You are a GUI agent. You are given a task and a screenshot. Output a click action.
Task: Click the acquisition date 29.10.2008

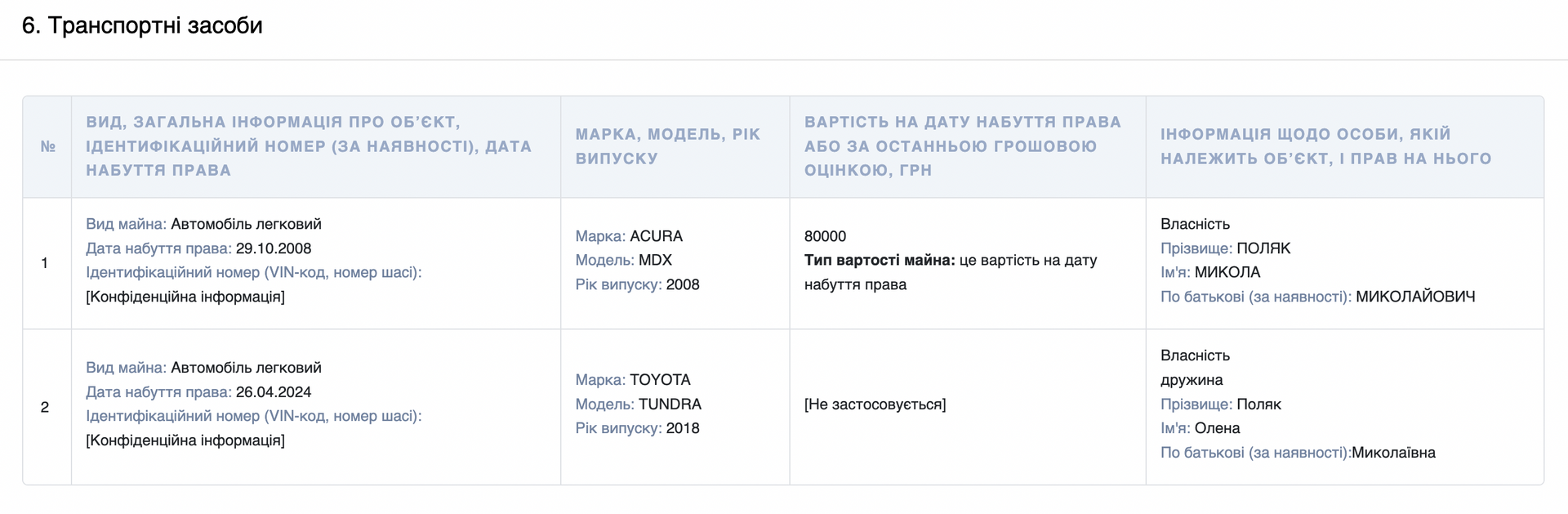click(274, 248)
